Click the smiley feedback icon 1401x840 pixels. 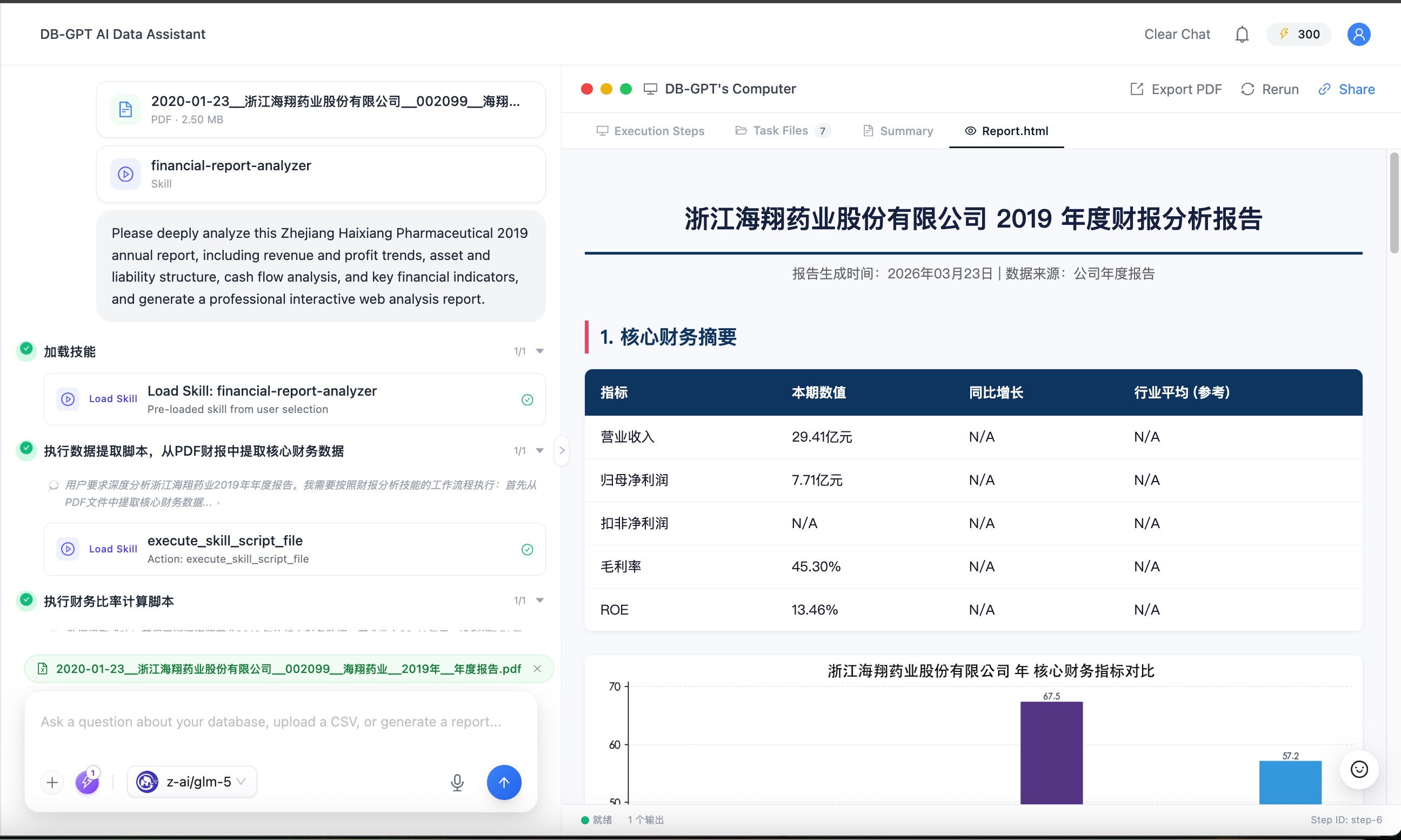pyautogui.click(x=1358, y=769)
